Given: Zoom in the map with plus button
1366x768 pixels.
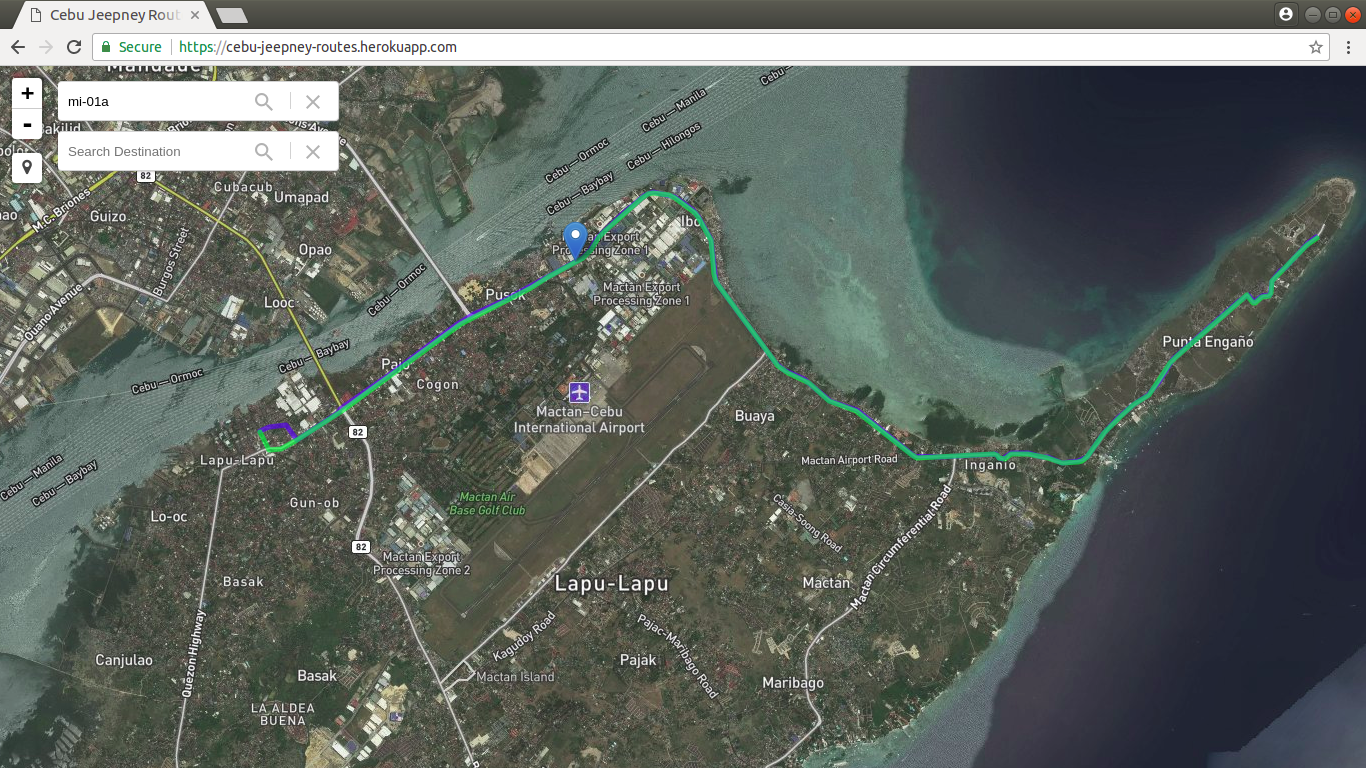Looking at the screenshot, I should click(27, 93).
